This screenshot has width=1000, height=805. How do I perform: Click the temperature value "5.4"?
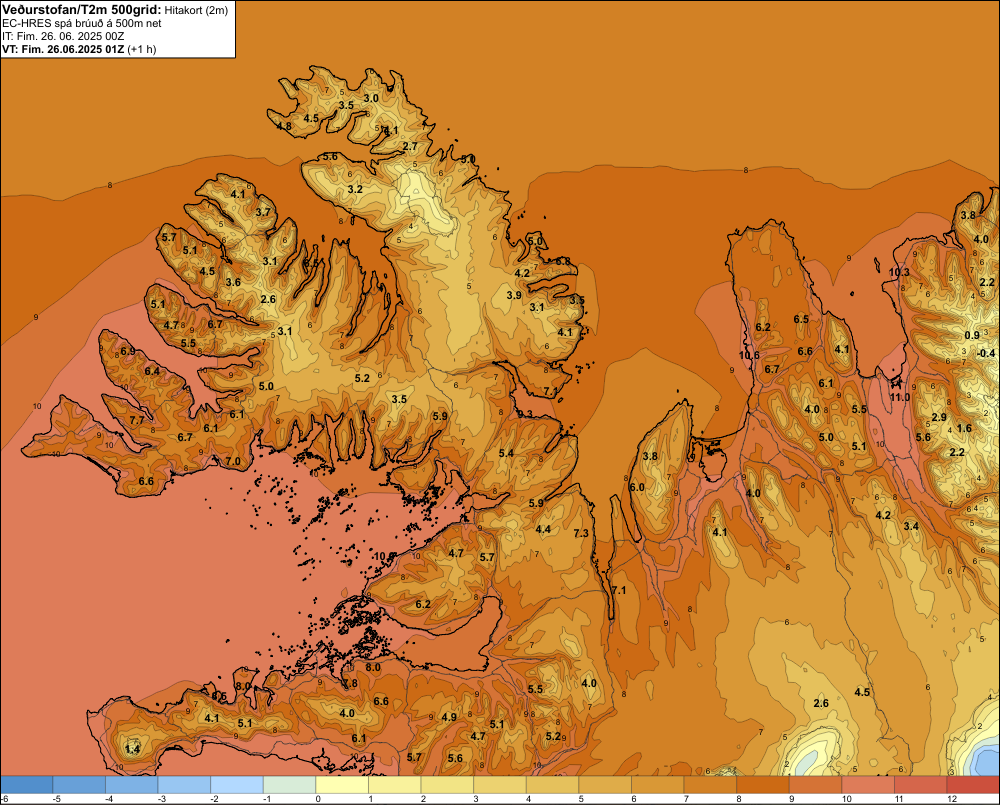click(506, 454)
